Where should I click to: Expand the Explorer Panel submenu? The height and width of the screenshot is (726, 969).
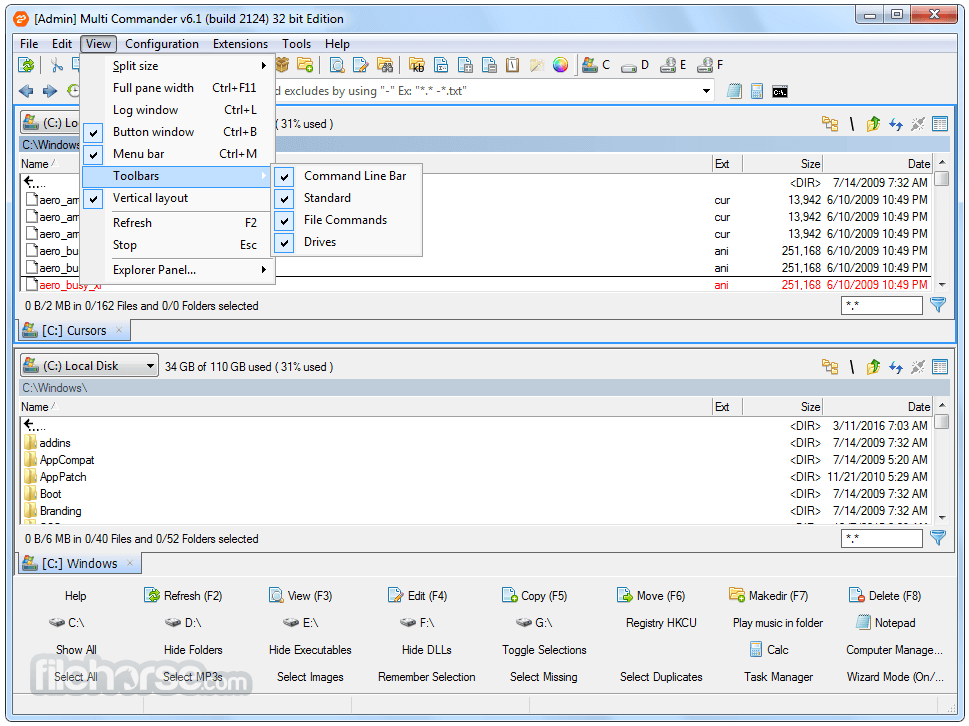pyautogui.click(x=178, y=270)
